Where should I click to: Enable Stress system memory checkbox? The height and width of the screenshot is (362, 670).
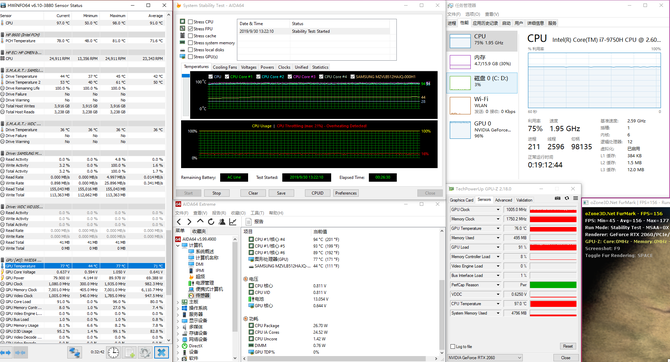(x=191, y=43)
